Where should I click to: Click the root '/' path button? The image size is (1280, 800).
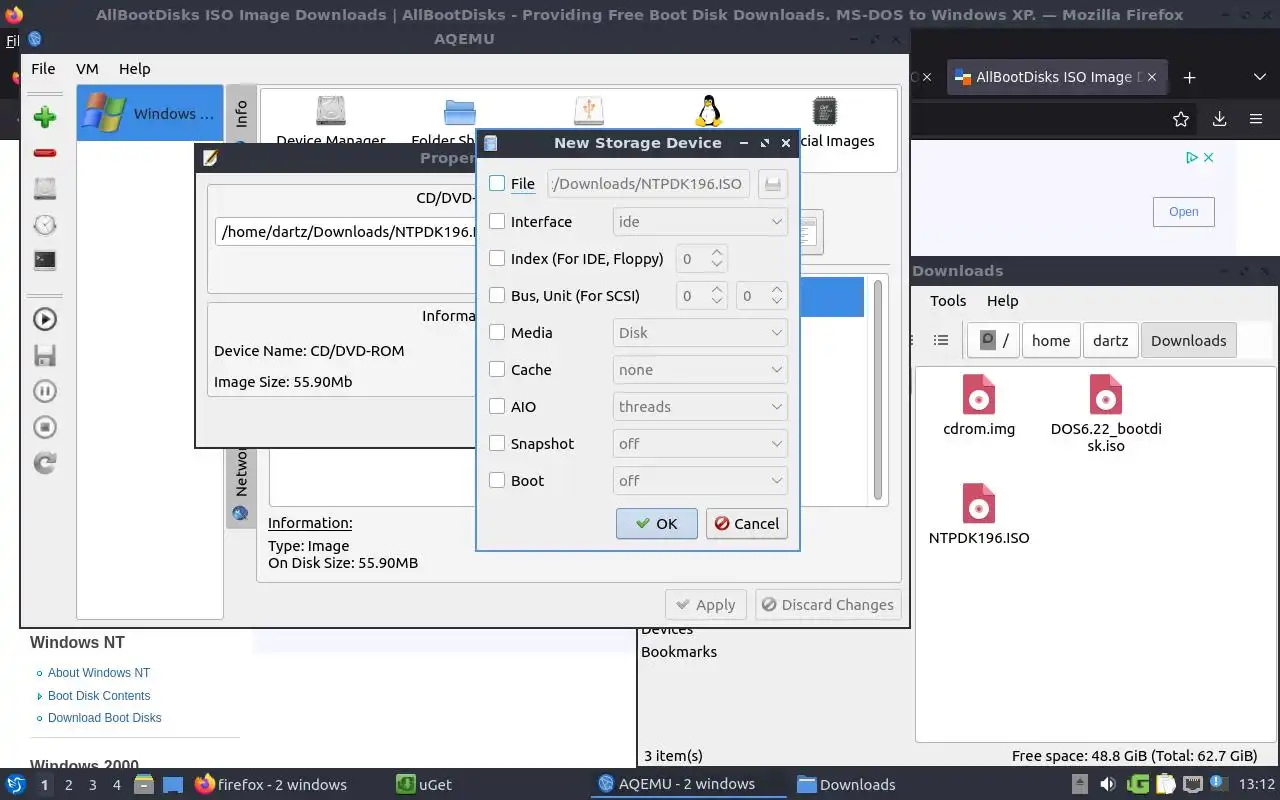click(x=993, y=341)
